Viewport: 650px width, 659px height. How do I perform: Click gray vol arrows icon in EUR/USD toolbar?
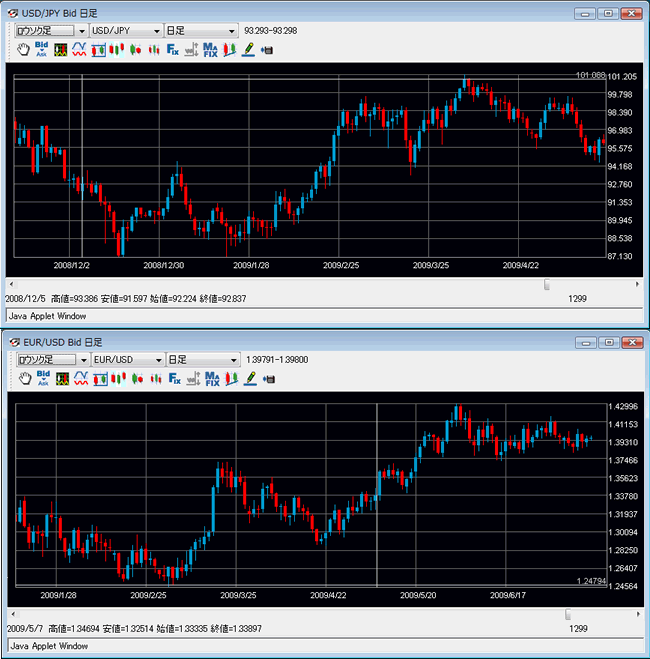pos(193,379)
